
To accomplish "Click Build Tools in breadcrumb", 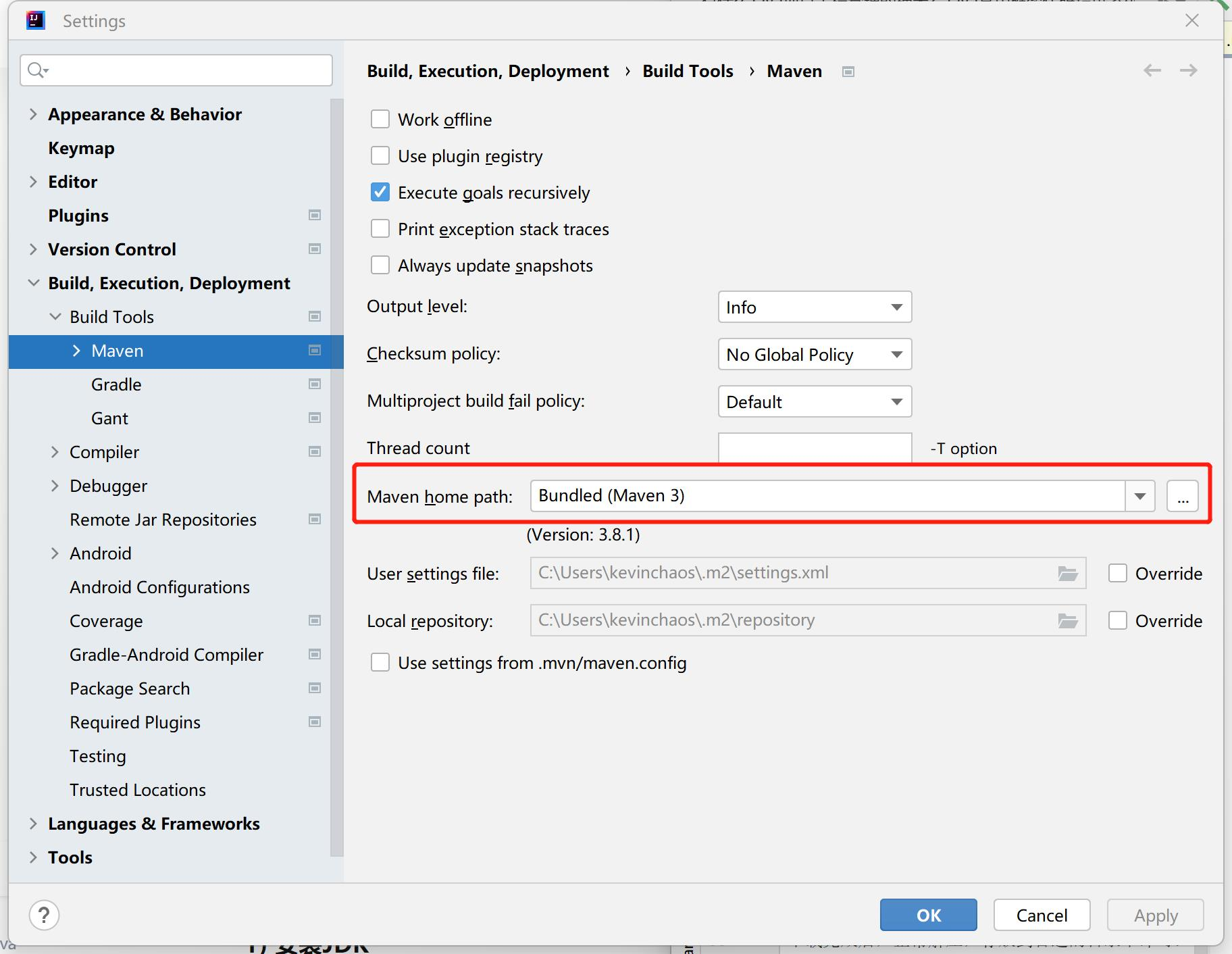I will coord(688,71).
